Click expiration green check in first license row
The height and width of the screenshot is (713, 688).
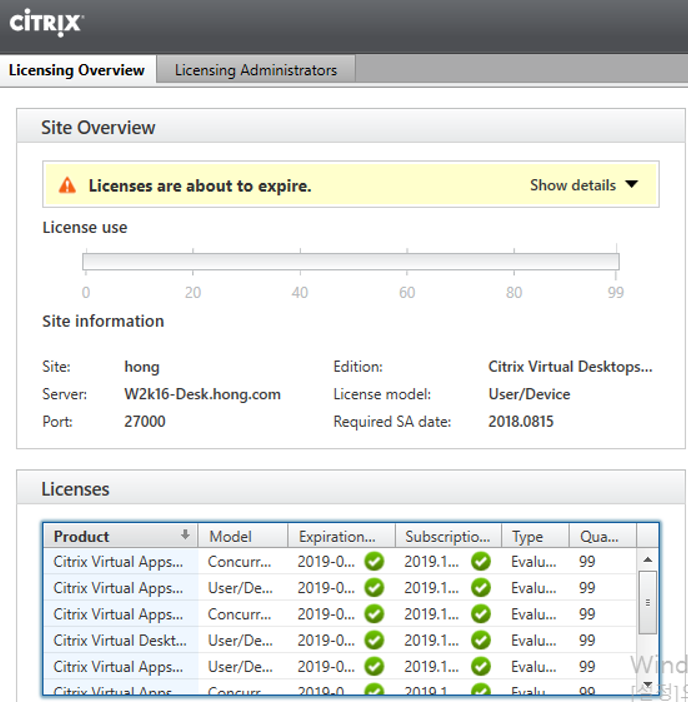374,561
